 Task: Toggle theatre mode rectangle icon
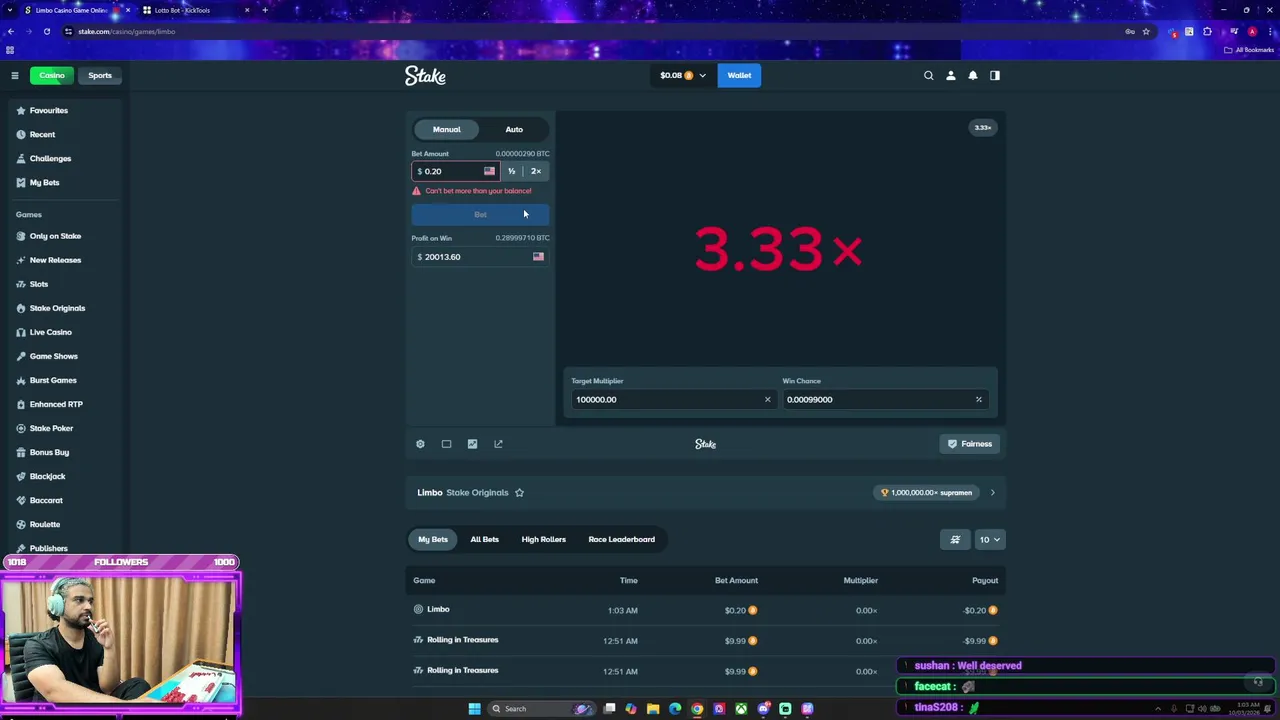click(x=446, y=444)
